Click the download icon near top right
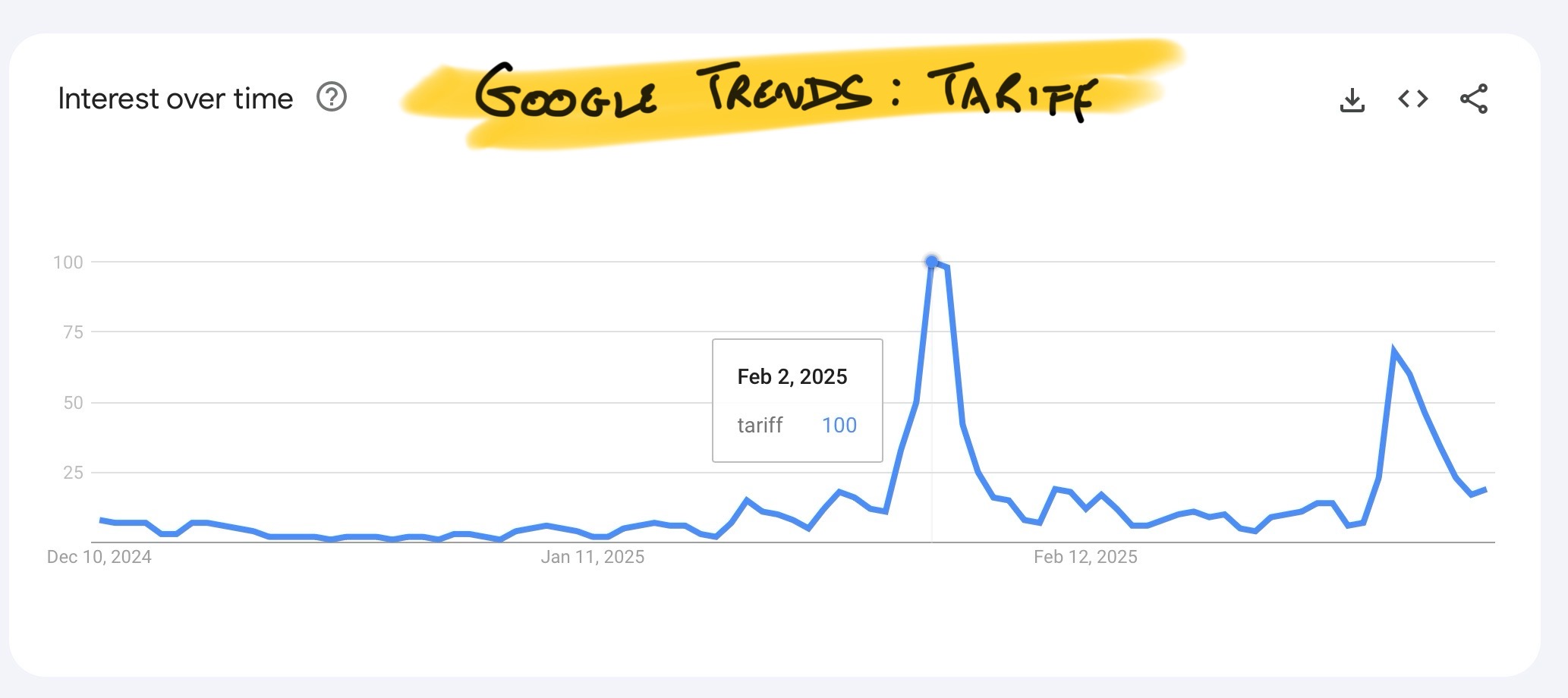 pos(1353,99)
